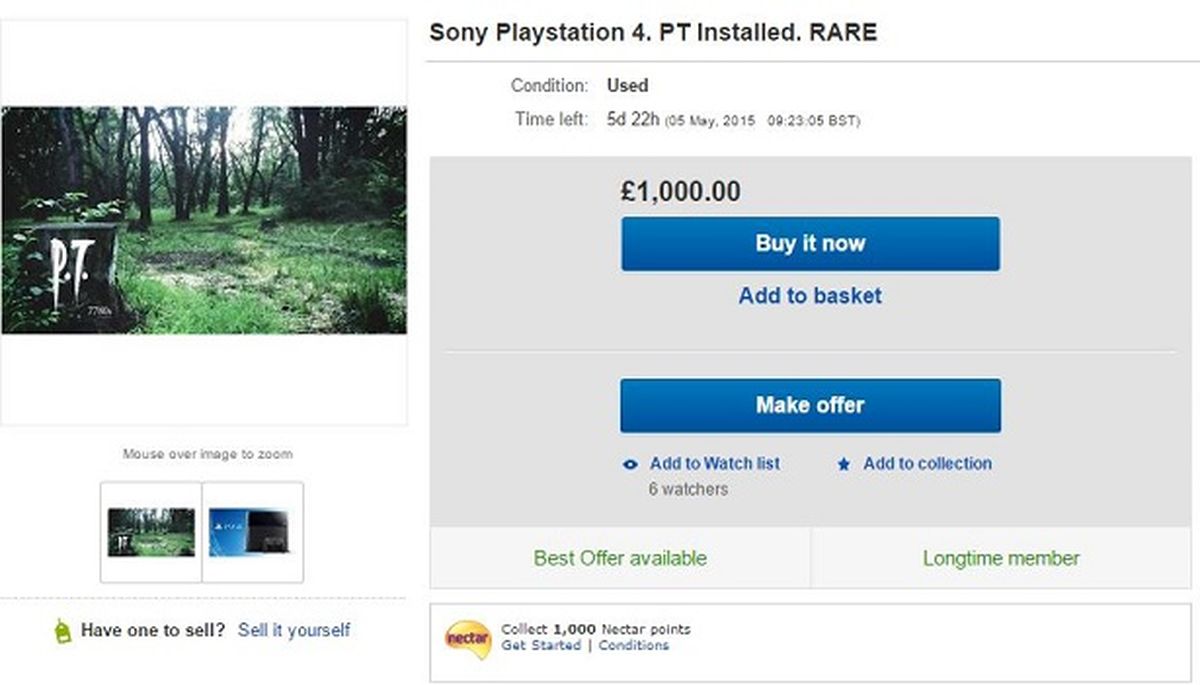Click the Used condition text

pyautogui.click(x=627, y=85)
